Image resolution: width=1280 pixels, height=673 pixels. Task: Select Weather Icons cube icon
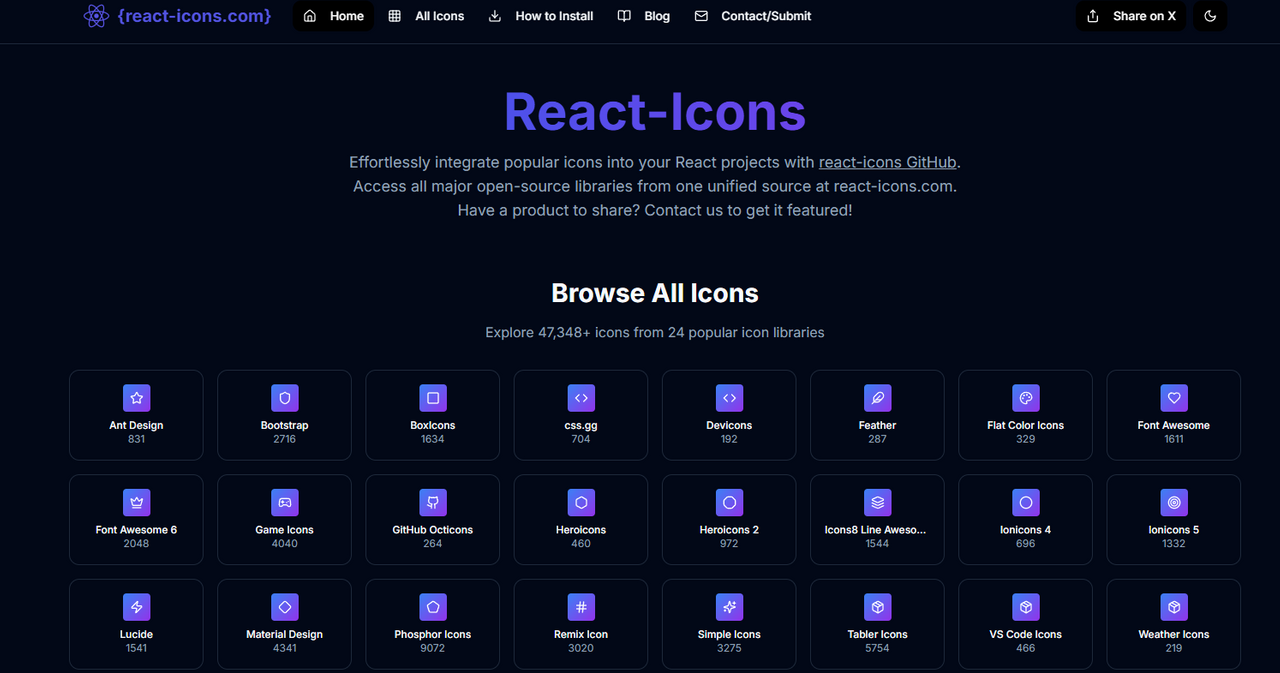click(1174, 607)
